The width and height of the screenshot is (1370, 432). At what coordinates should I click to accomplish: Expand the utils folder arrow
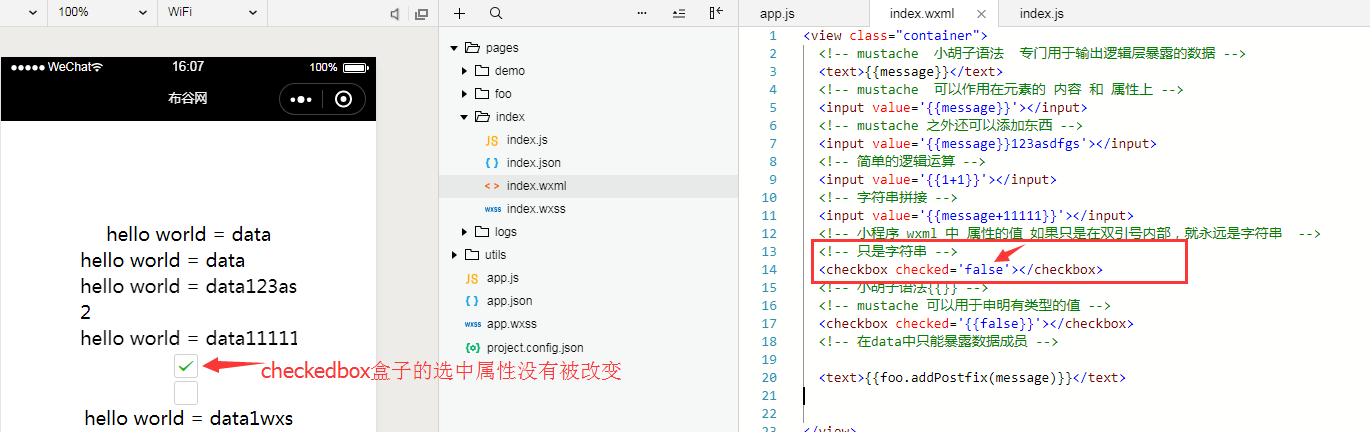[x=454, y=255]
